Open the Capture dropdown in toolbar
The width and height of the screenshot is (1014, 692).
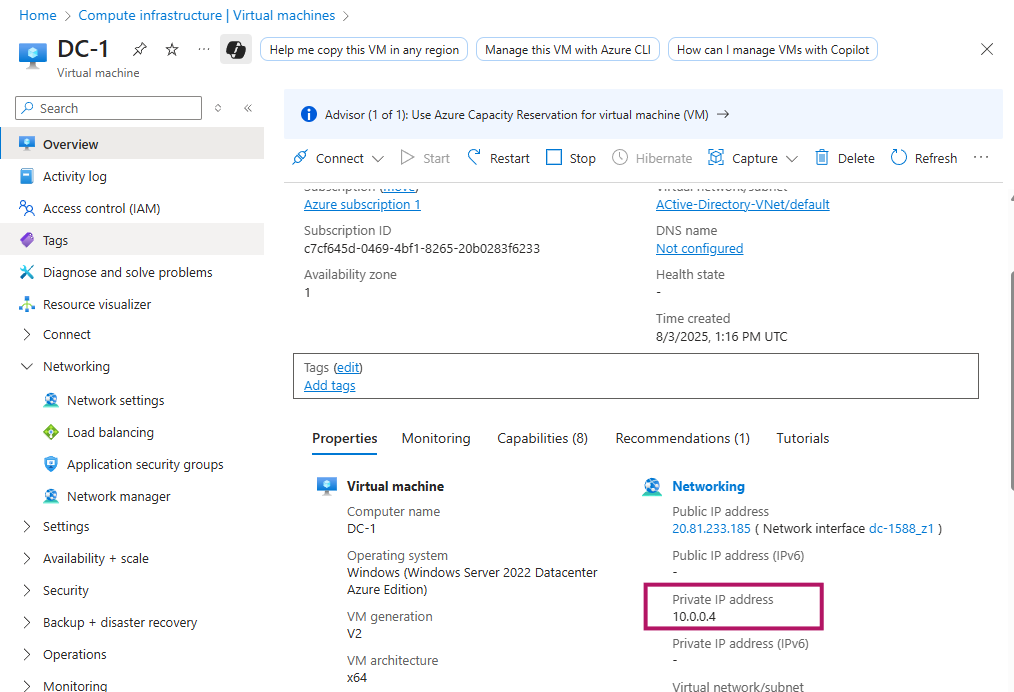click(753, 158)
